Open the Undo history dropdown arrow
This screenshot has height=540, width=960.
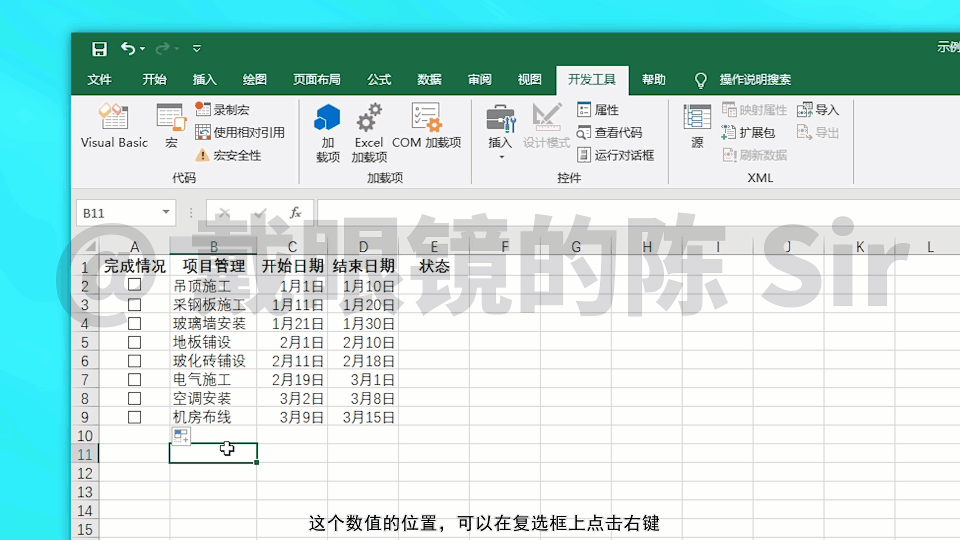pyautogui.click(x=143, y=49)
